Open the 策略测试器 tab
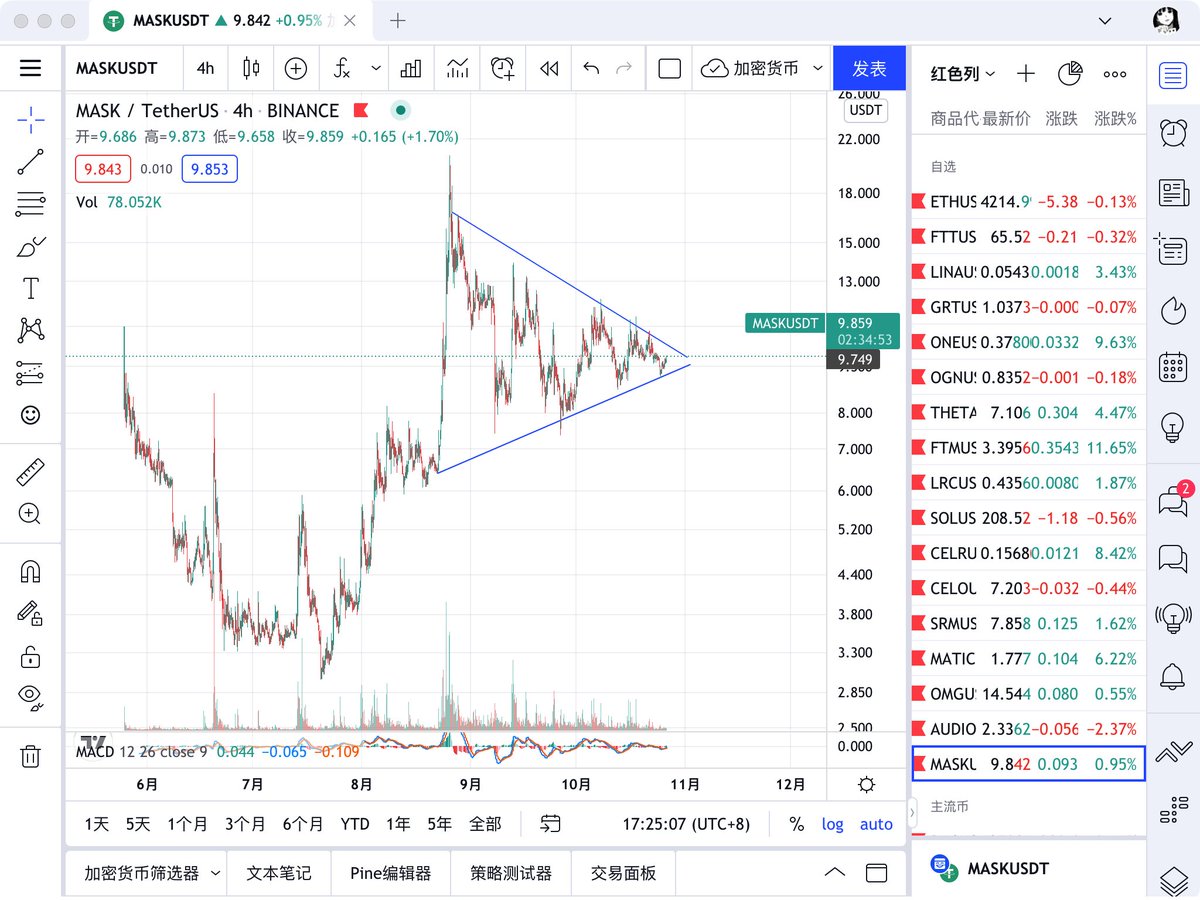The image size is (1200, 900). tap(511, 873)
